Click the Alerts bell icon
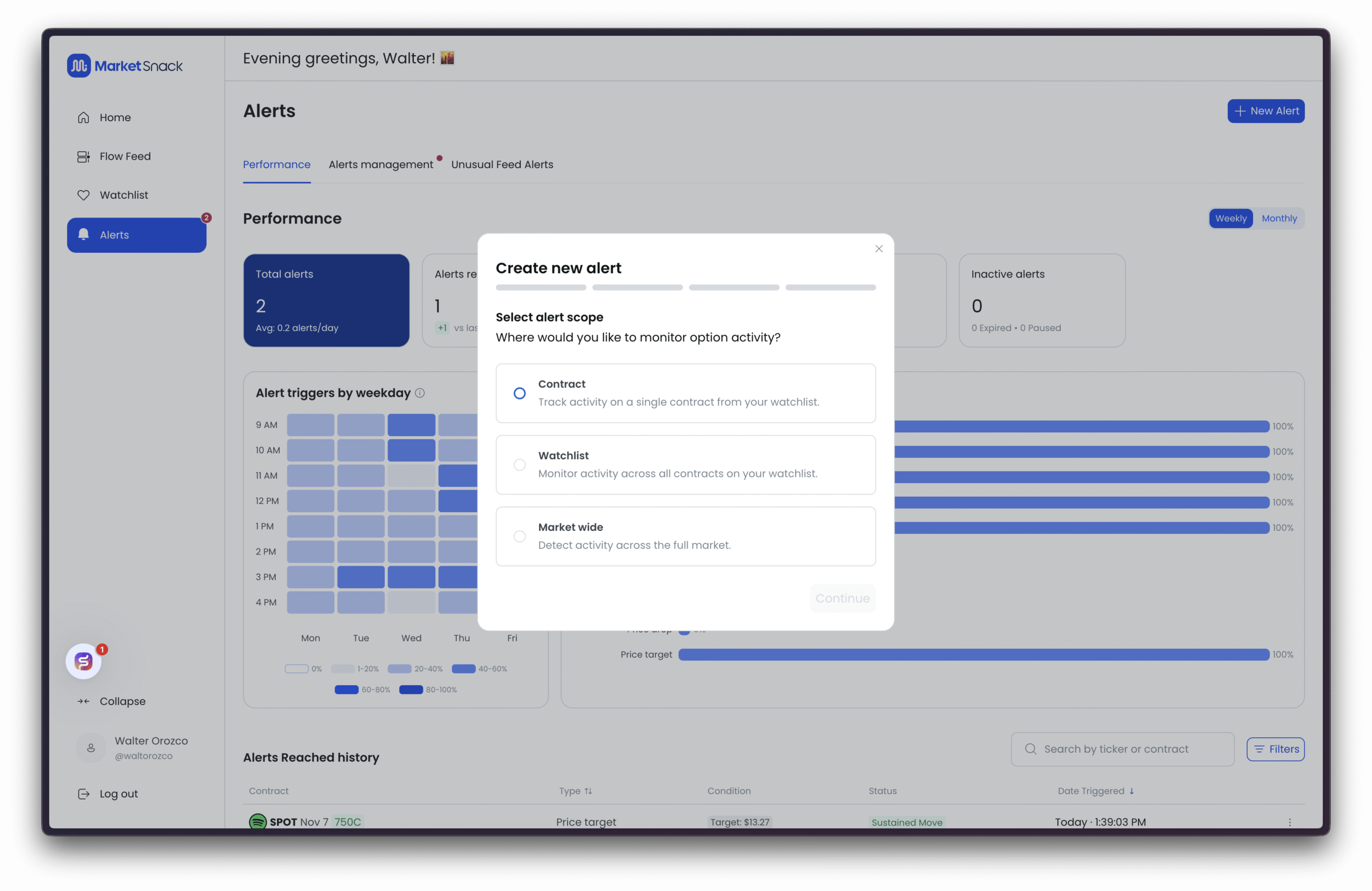 pyautogui.click(x=84, y=235)
